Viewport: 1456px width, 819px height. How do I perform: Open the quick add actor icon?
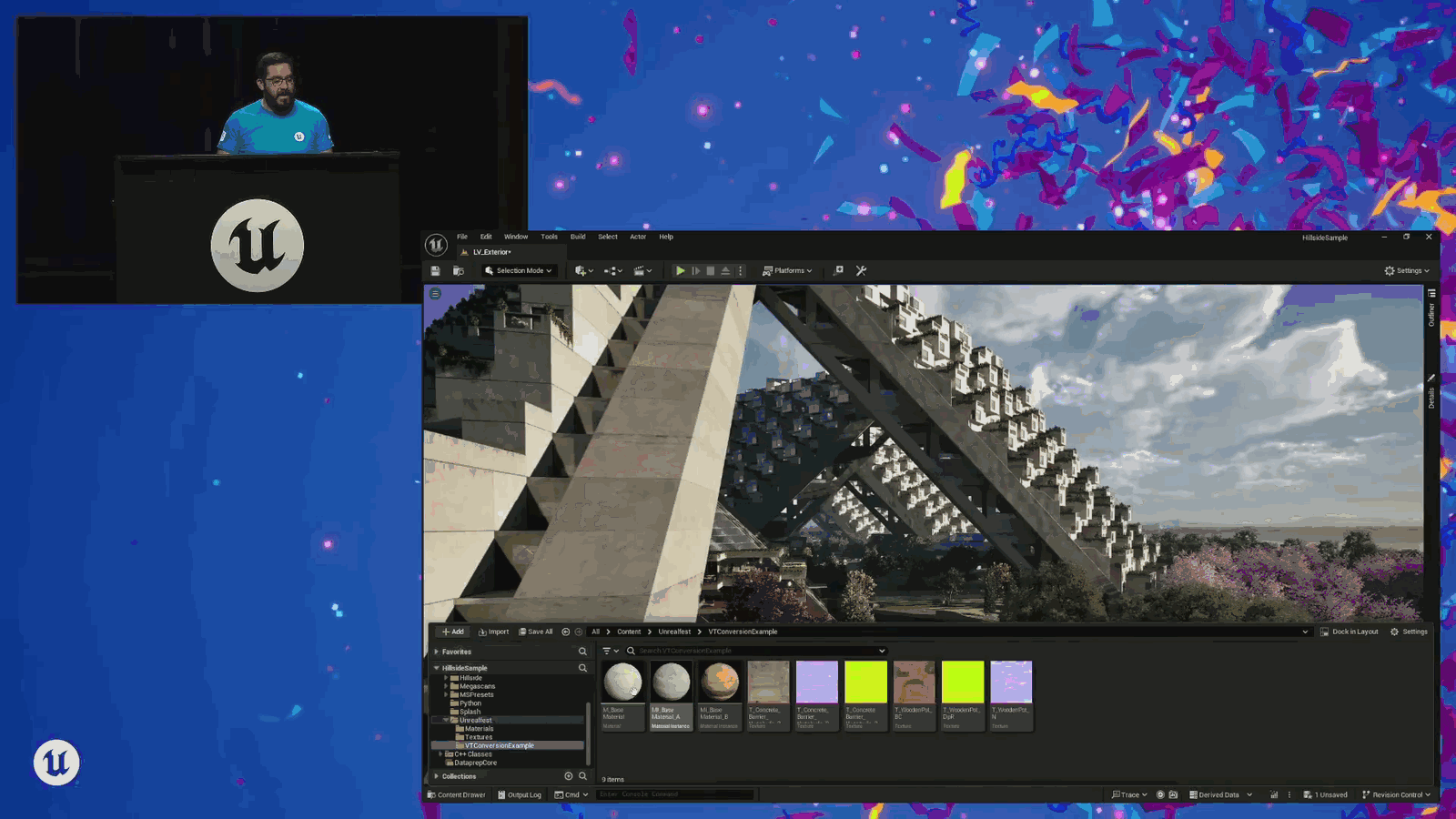(x=583, y=270)
